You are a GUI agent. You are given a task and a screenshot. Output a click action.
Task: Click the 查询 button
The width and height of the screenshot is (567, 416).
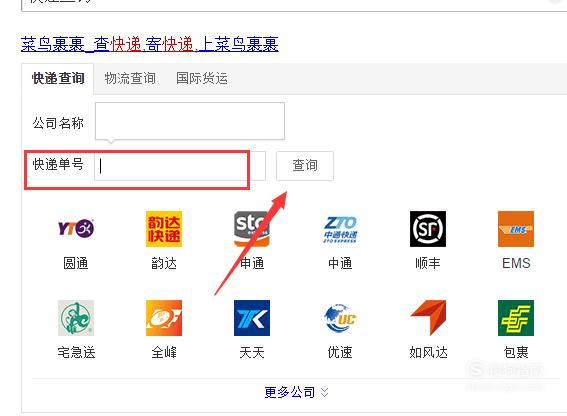point(305,166)
